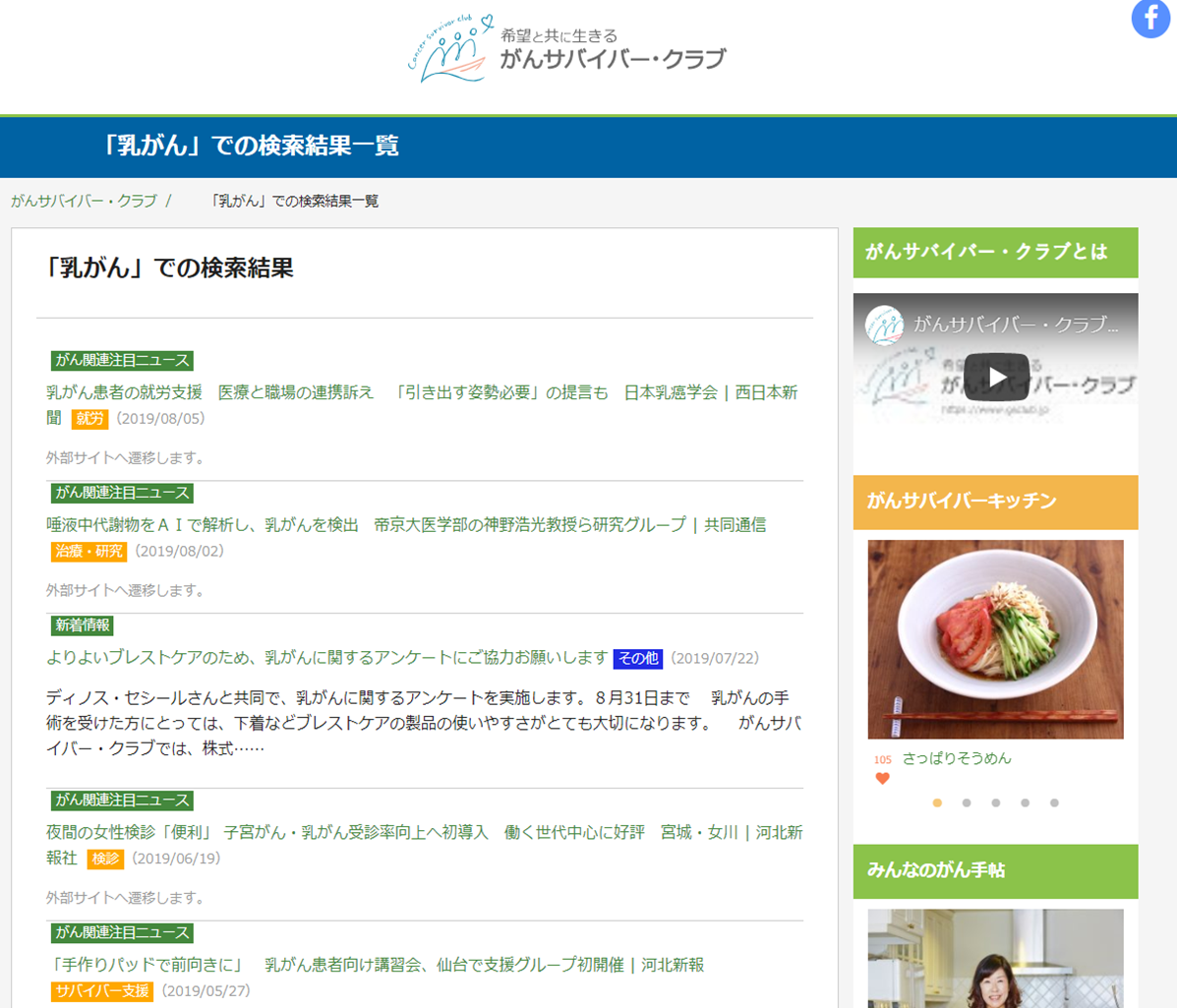
Task: Click the 治療・研究 category tag
Action: 88,551
